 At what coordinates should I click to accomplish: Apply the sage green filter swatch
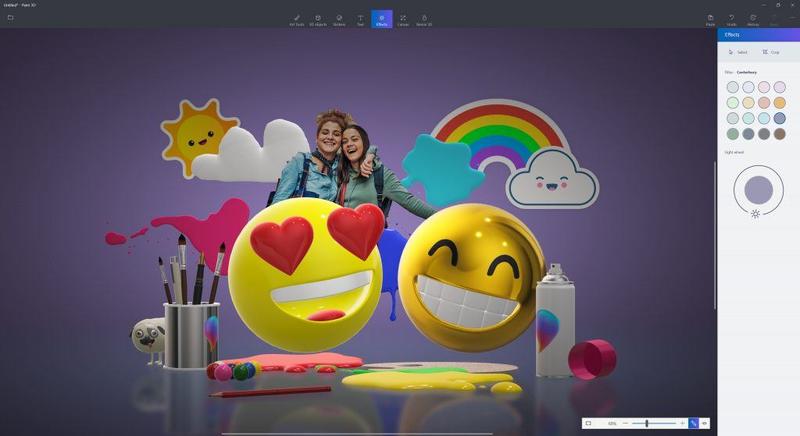coord(733,134)
